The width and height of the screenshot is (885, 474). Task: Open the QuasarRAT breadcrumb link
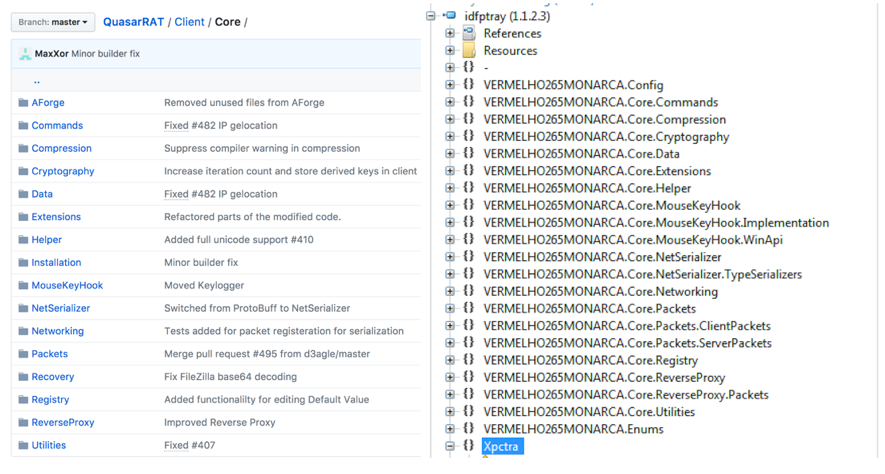(133, 22)
